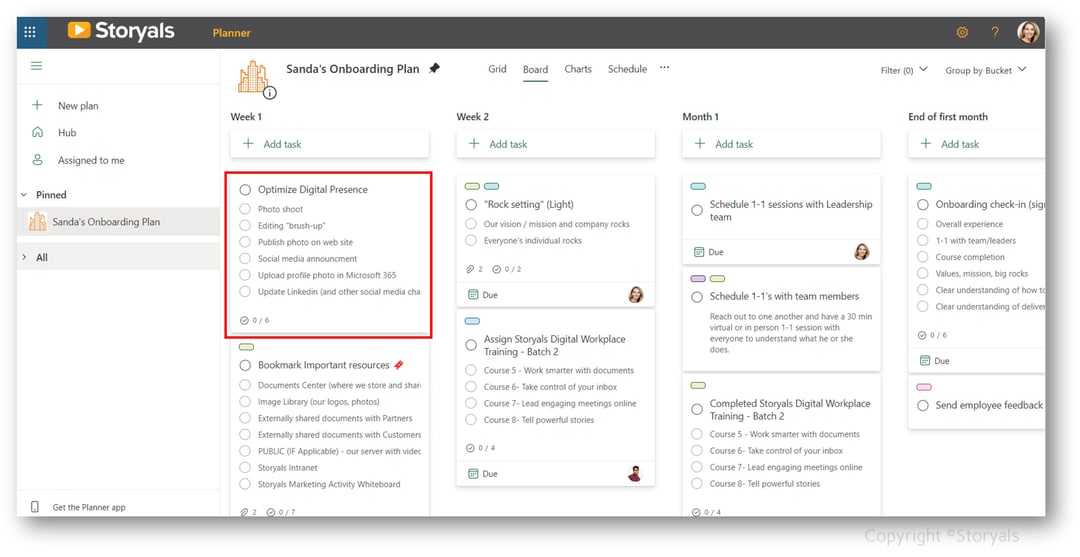Click Due calendar icon on Leadership team card
The width and height of the screenshot is (1080, 557).
[x=698, y=252]
